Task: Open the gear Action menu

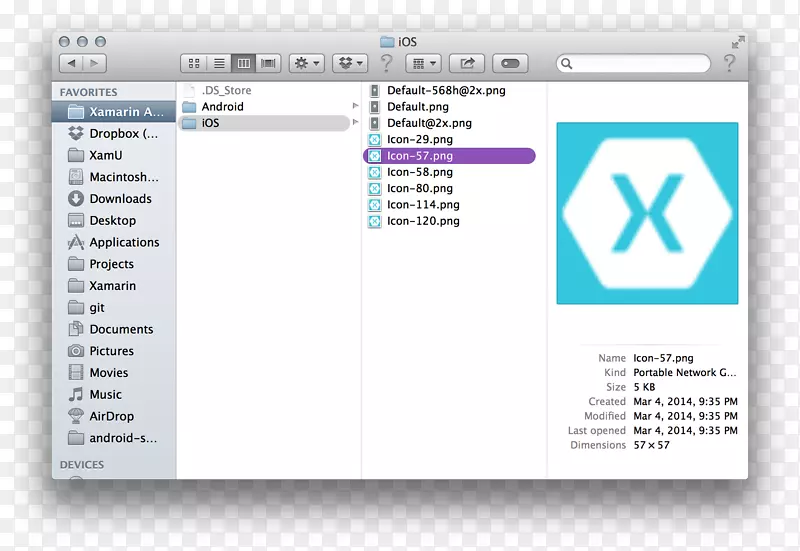Action: [307, 63]
